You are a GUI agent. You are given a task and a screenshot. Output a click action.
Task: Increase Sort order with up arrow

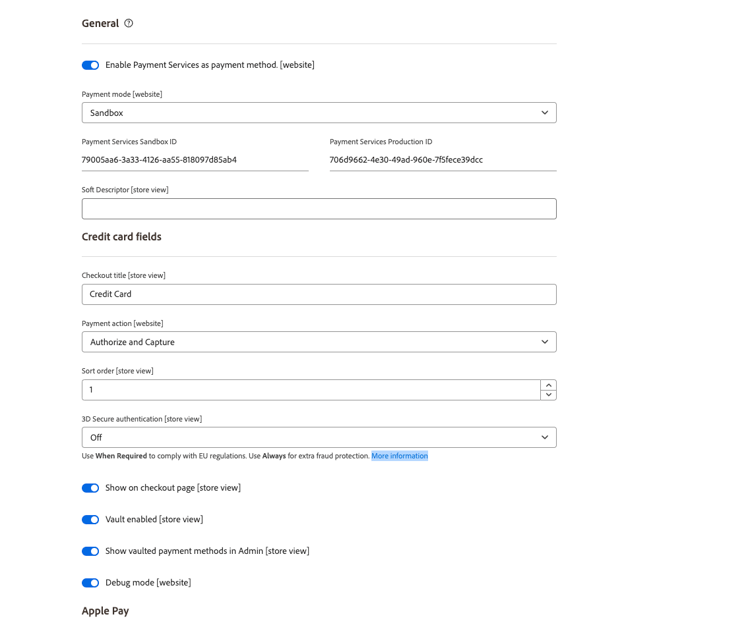click(548, 385)
